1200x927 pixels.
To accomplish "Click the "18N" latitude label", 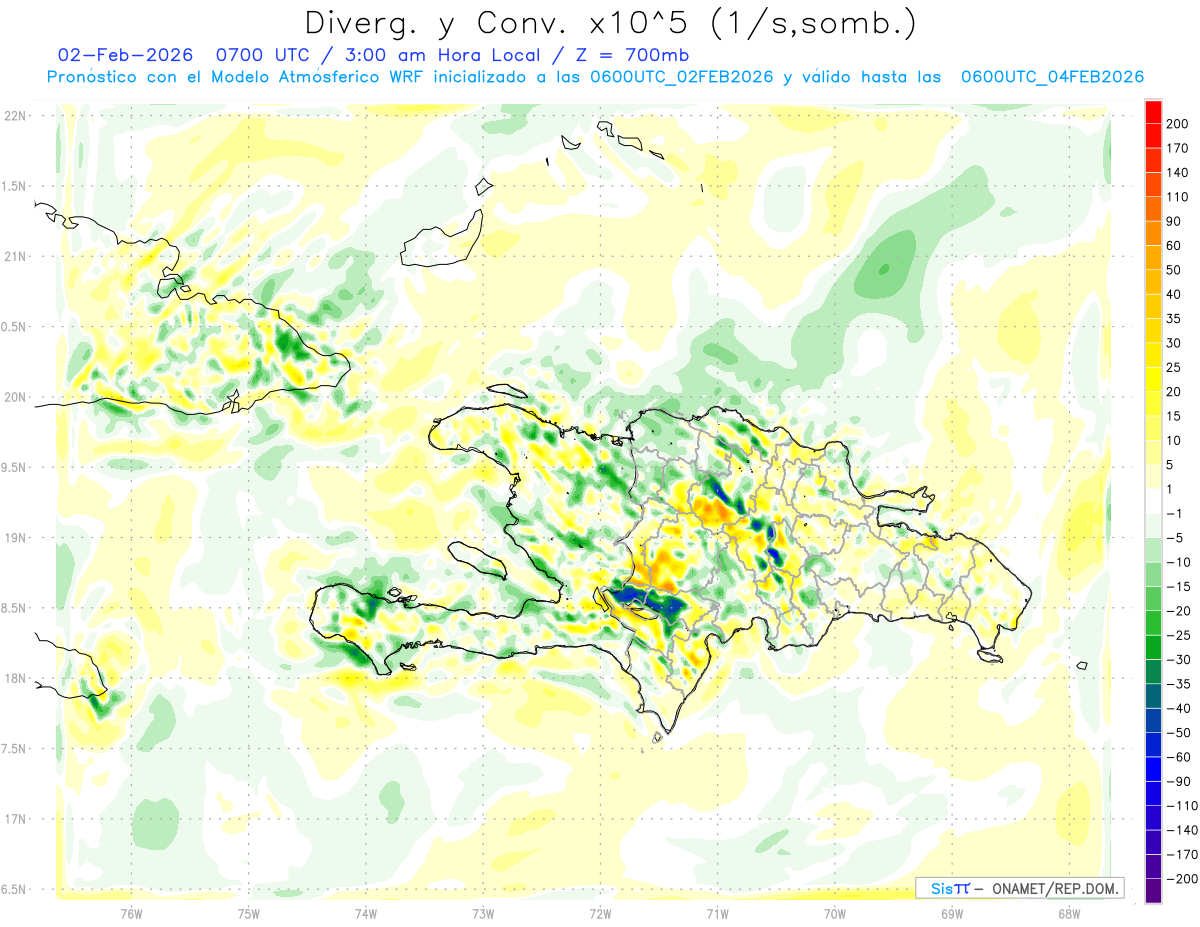I will pos(15,678).
